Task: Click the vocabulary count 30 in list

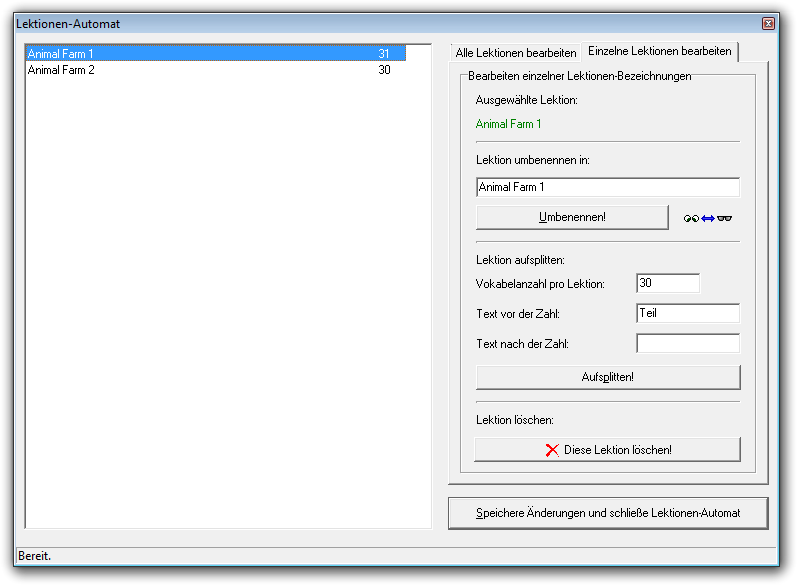Action: (x=384, y=70)
